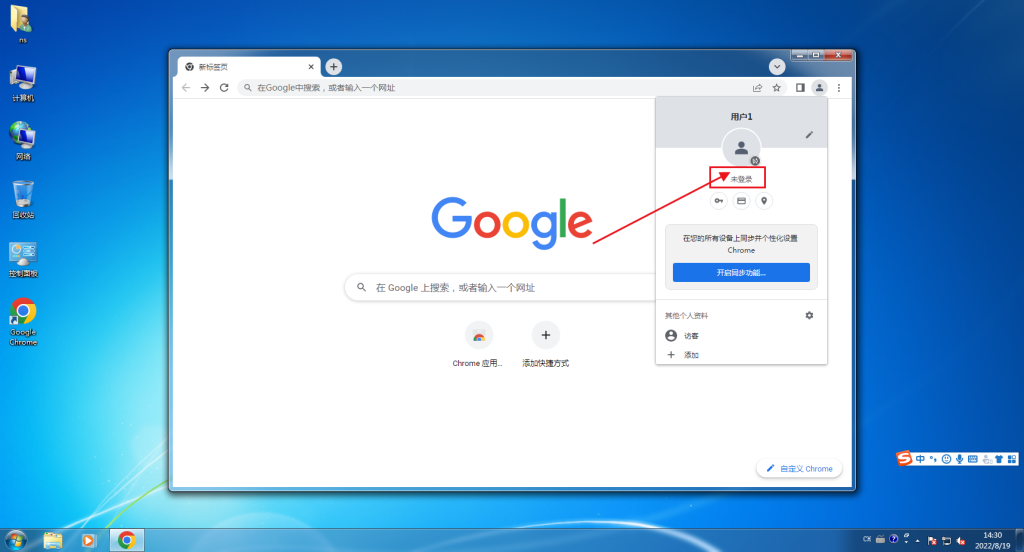The image size is (1024, 552).
Task: Open Chrome three-dot menu
Action: (x=839, y=88)
